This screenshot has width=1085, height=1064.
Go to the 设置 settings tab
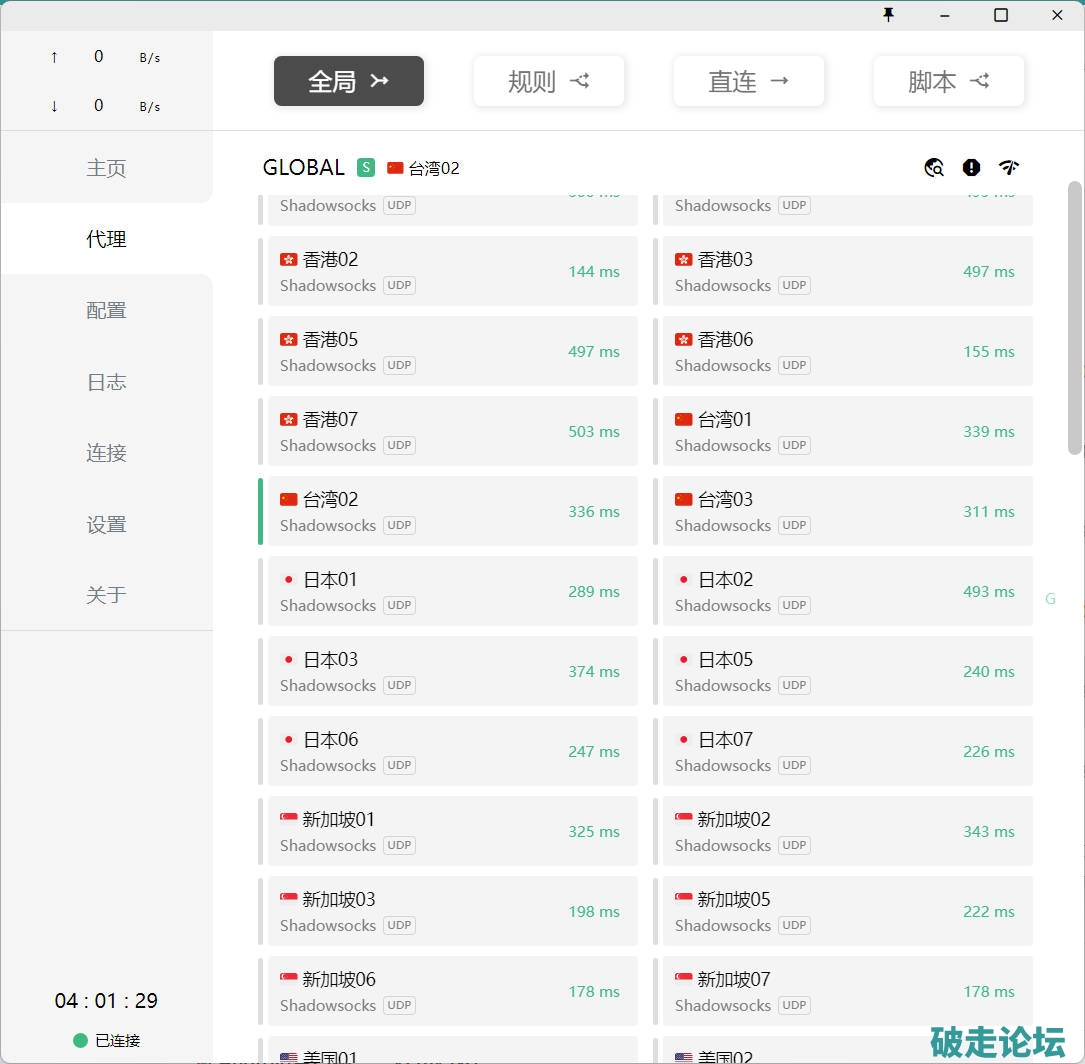click(106, 524)
